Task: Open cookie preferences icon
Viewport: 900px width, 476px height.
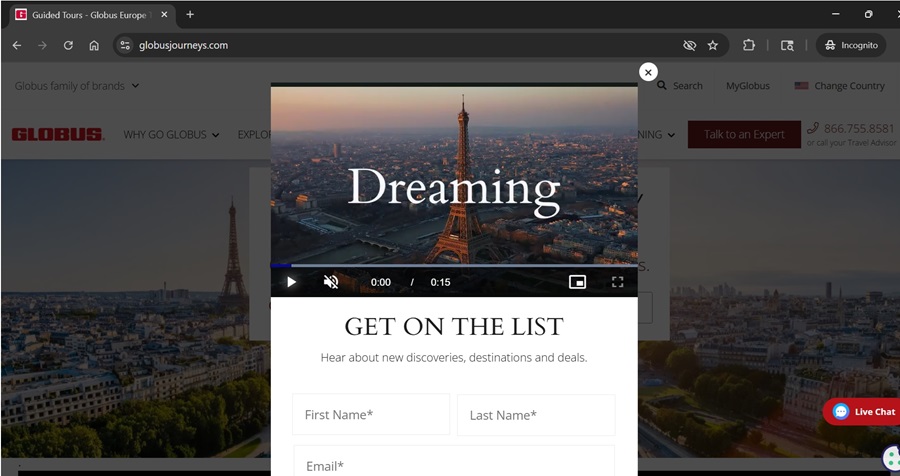Action: 891,457
